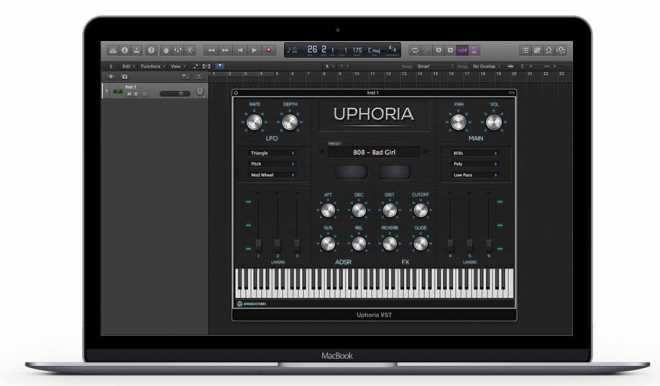Image resolution: width=660 pixels, height=386 pixels.
Task: Click the Rewind transport button
Action: click(211, 51)
